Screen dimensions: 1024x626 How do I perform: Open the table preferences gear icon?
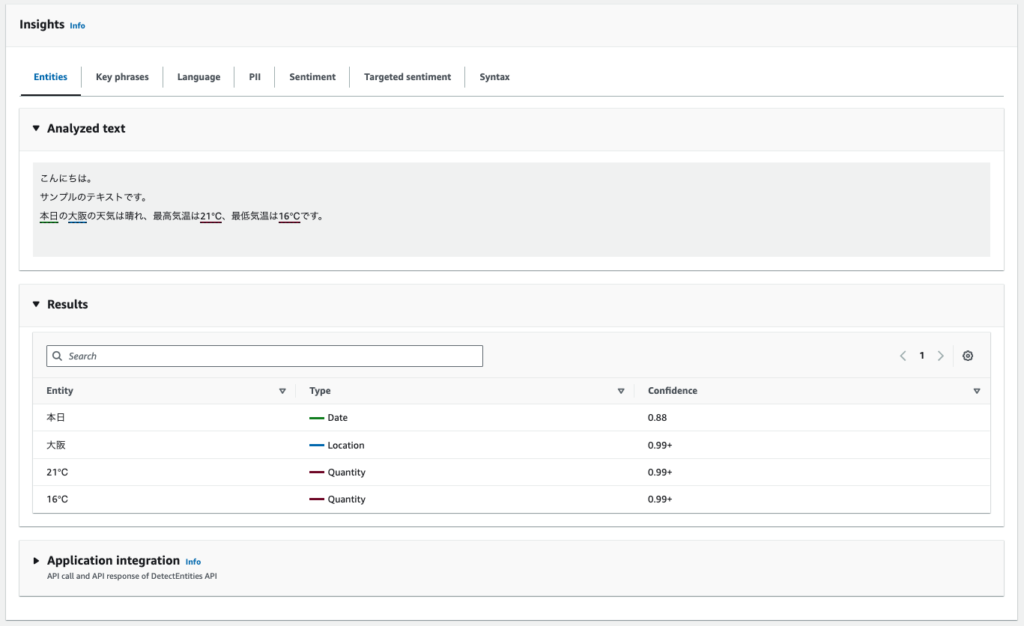coord(967,355)
